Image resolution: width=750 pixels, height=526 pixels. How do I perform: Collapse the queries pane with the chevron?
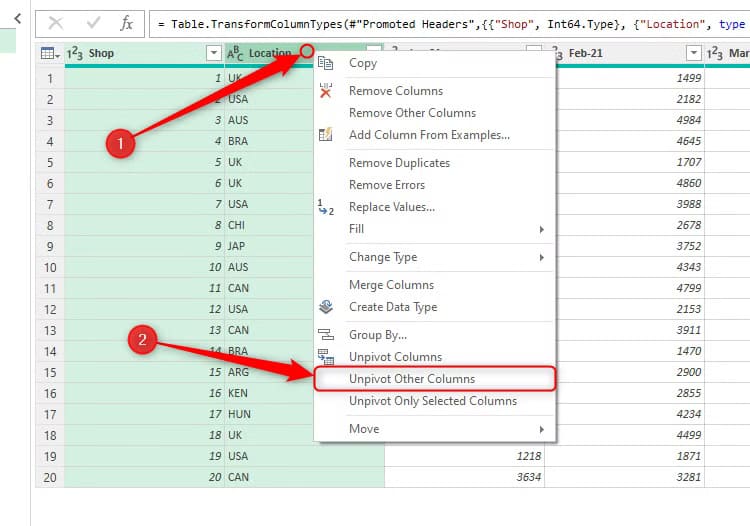(18, 19)
